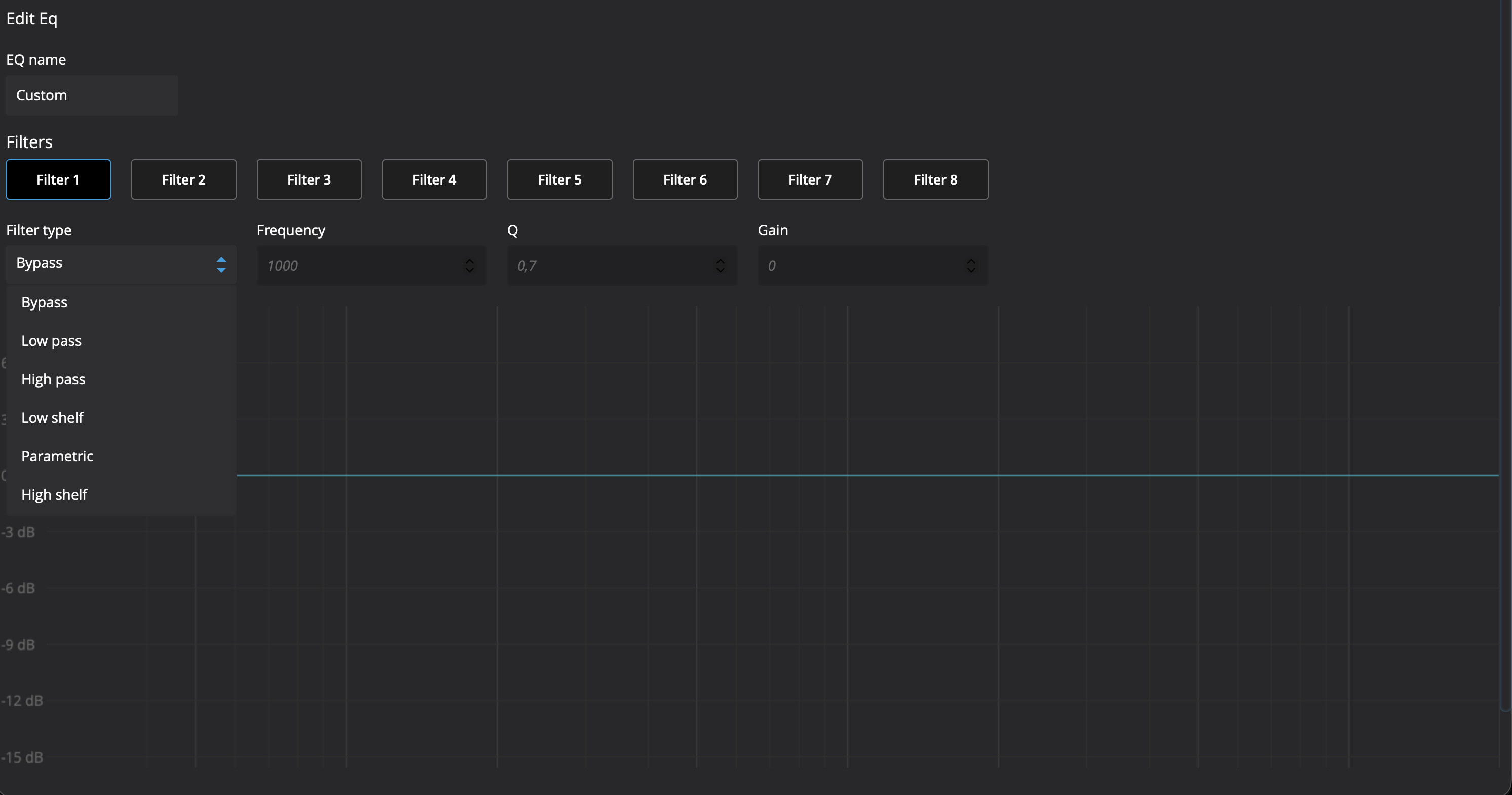Viewport: 1512px width, 795px height.
Task: Click the Frequency input field
Action: click(358, 266)
